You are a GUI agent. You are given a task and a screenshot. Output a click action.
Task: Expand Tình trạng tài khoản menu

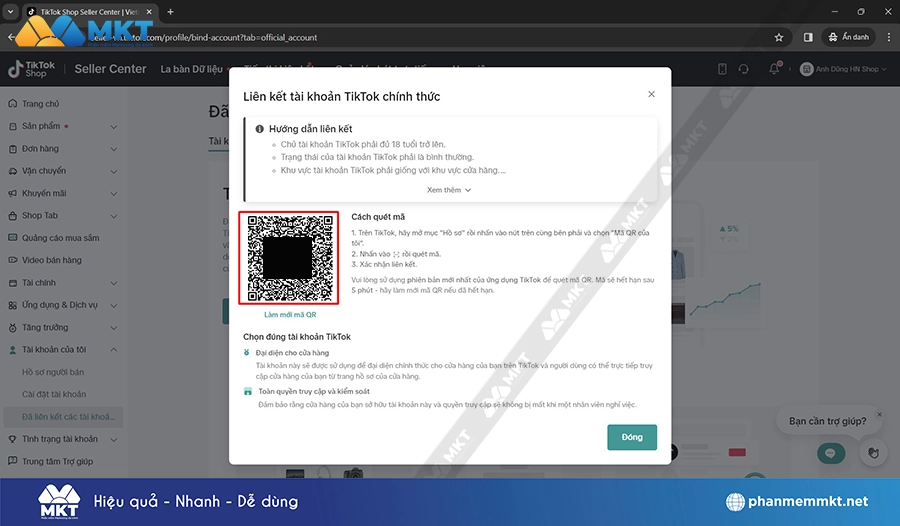pyautogui.click(x=113, y=440)
